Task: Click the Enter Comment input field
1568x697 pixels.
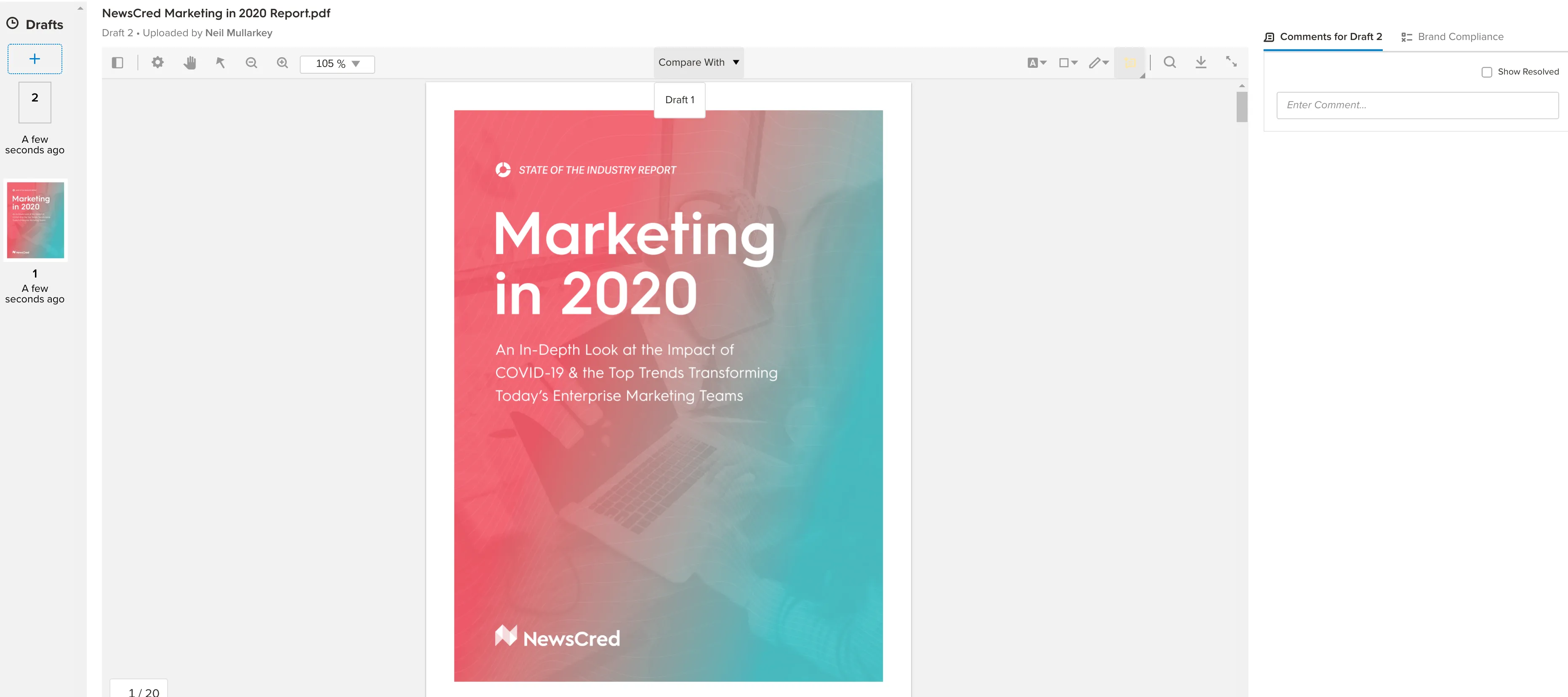Action: pos(1417,105)
